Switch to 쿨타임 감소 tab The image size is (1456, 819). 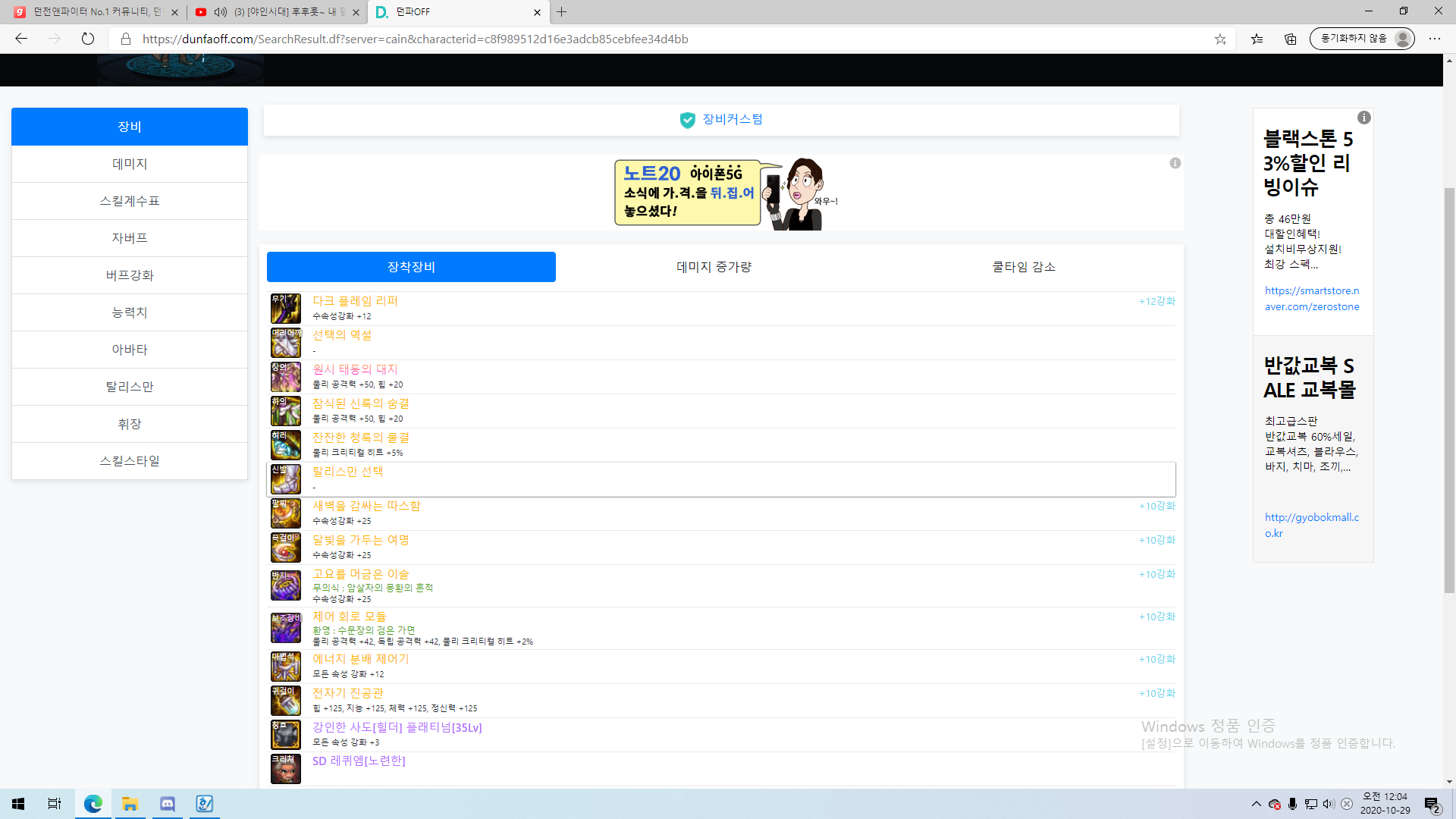(1024, 267)
